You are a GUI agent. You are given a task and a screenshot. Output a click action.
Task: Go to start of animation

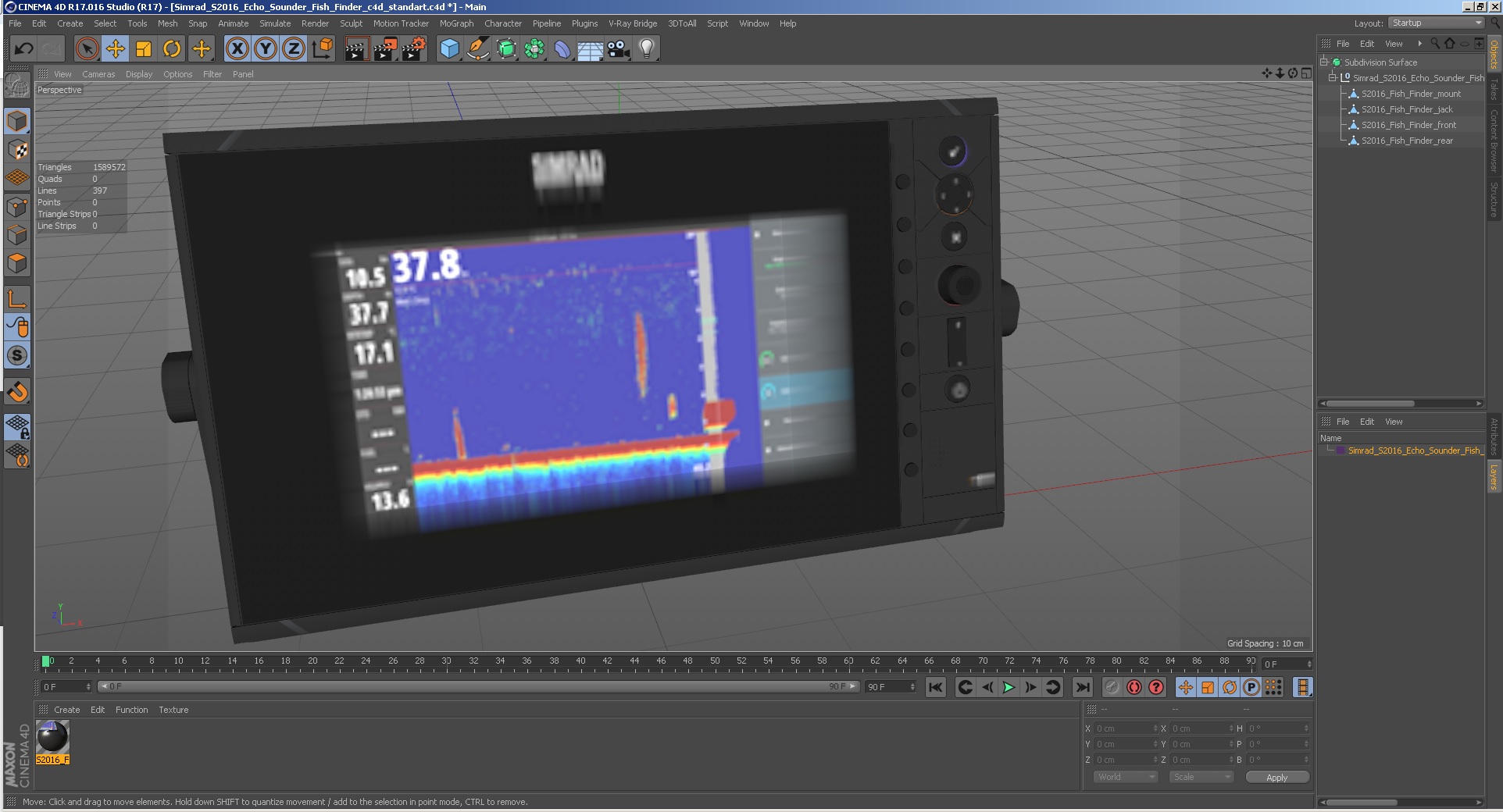(935, 687)
